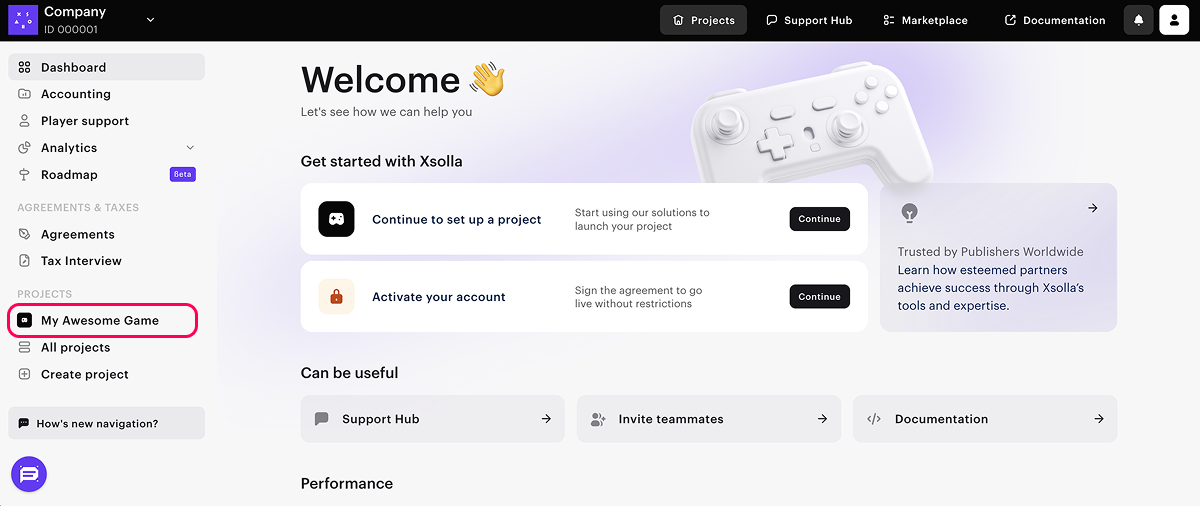The image size is (1200, 506).
Task: Expand the Analytics section chevron
Action: click(190, 148)
